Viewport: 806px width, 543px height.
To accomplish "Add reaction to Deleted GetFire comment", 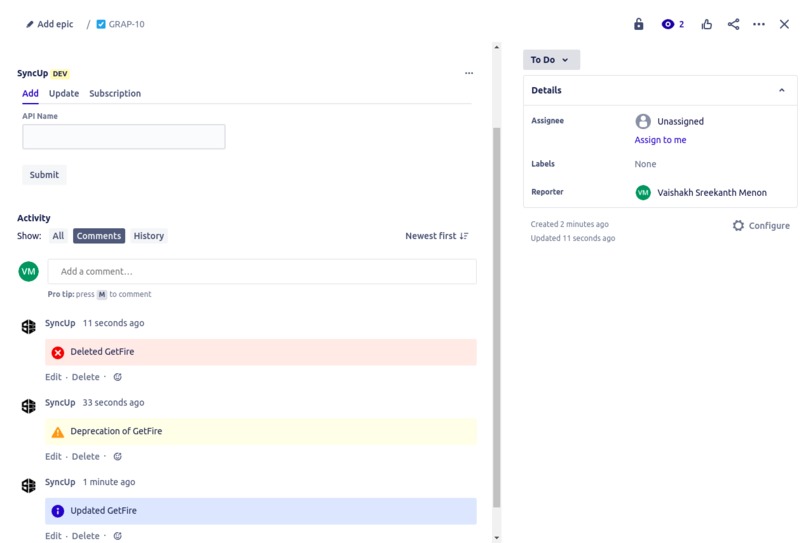I will [117, 377].
